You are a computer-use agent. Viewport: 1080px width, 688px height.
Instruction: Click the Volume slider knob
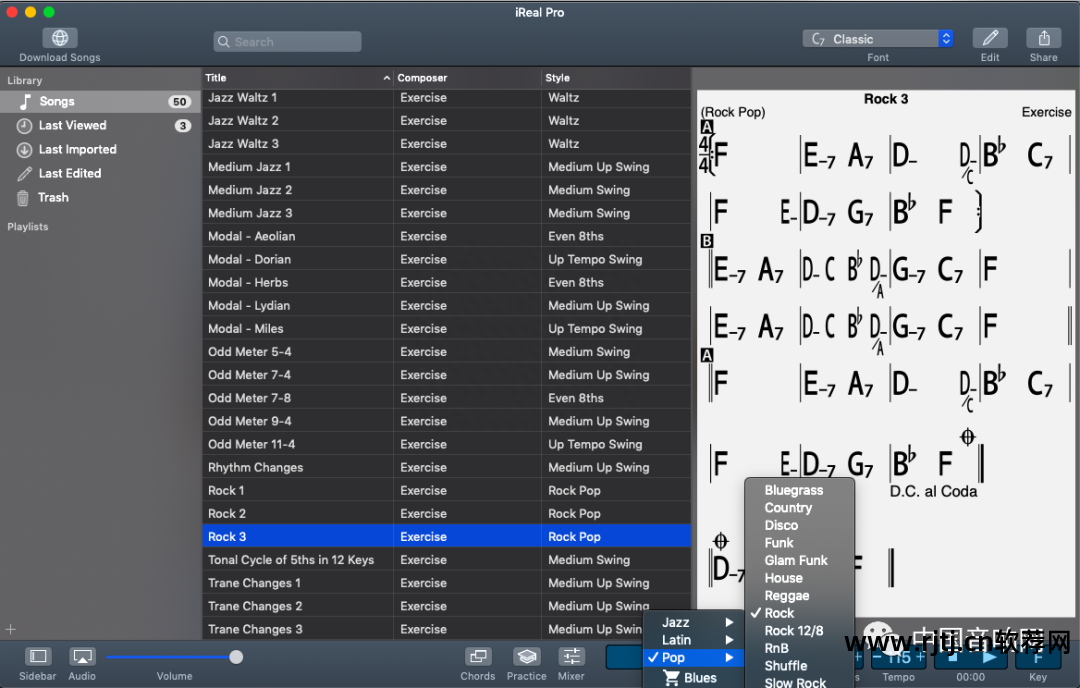tap(236, 657)
